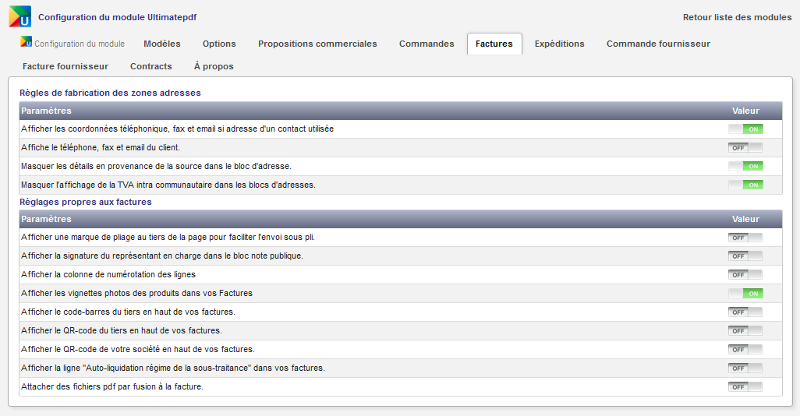Turn off masking of TVA intra communautaire
The width and height of the screenshot is (800, 416).
click(x=745, y=185)
